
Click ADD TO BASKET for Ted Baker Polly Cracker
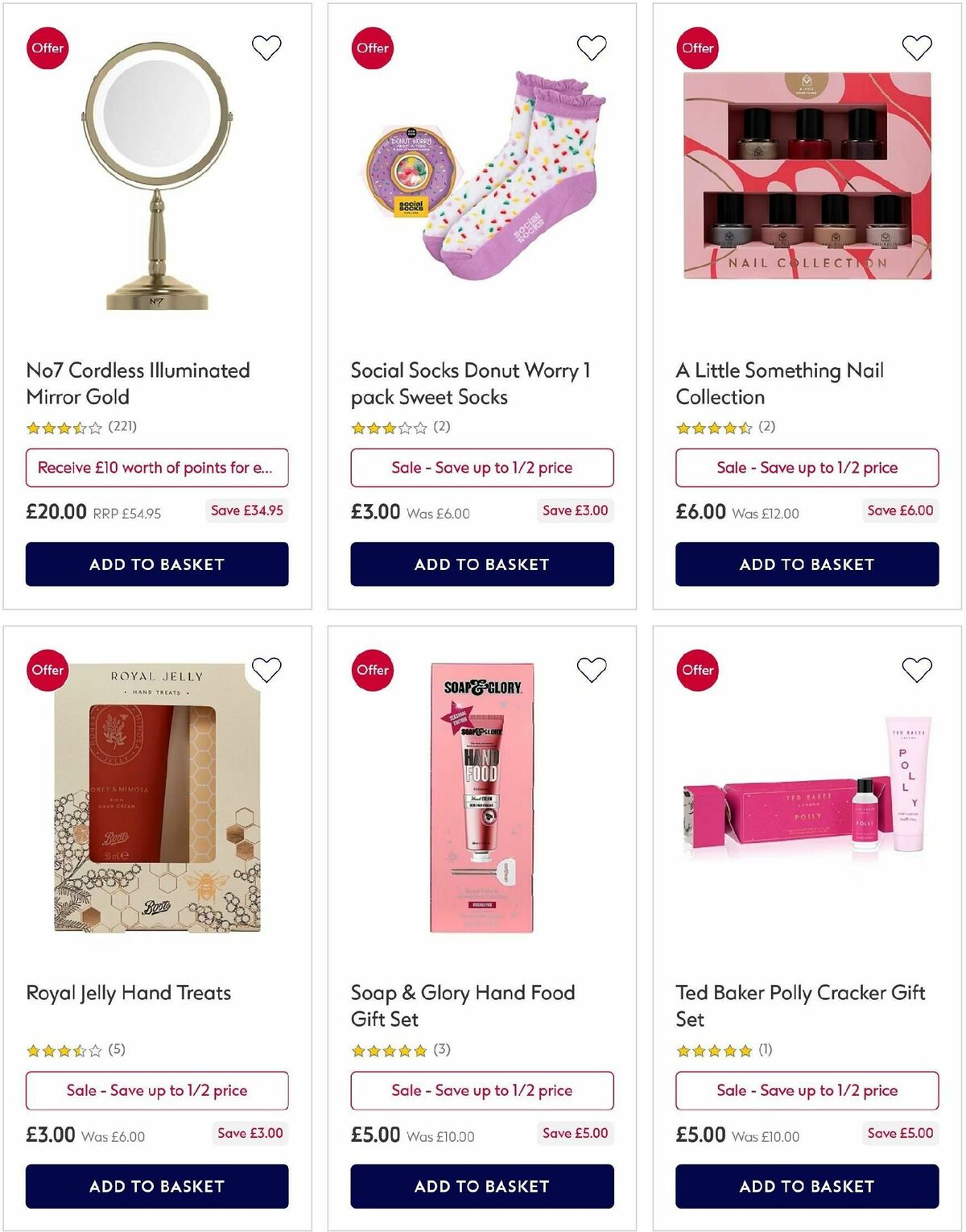tap(807, 1186)
